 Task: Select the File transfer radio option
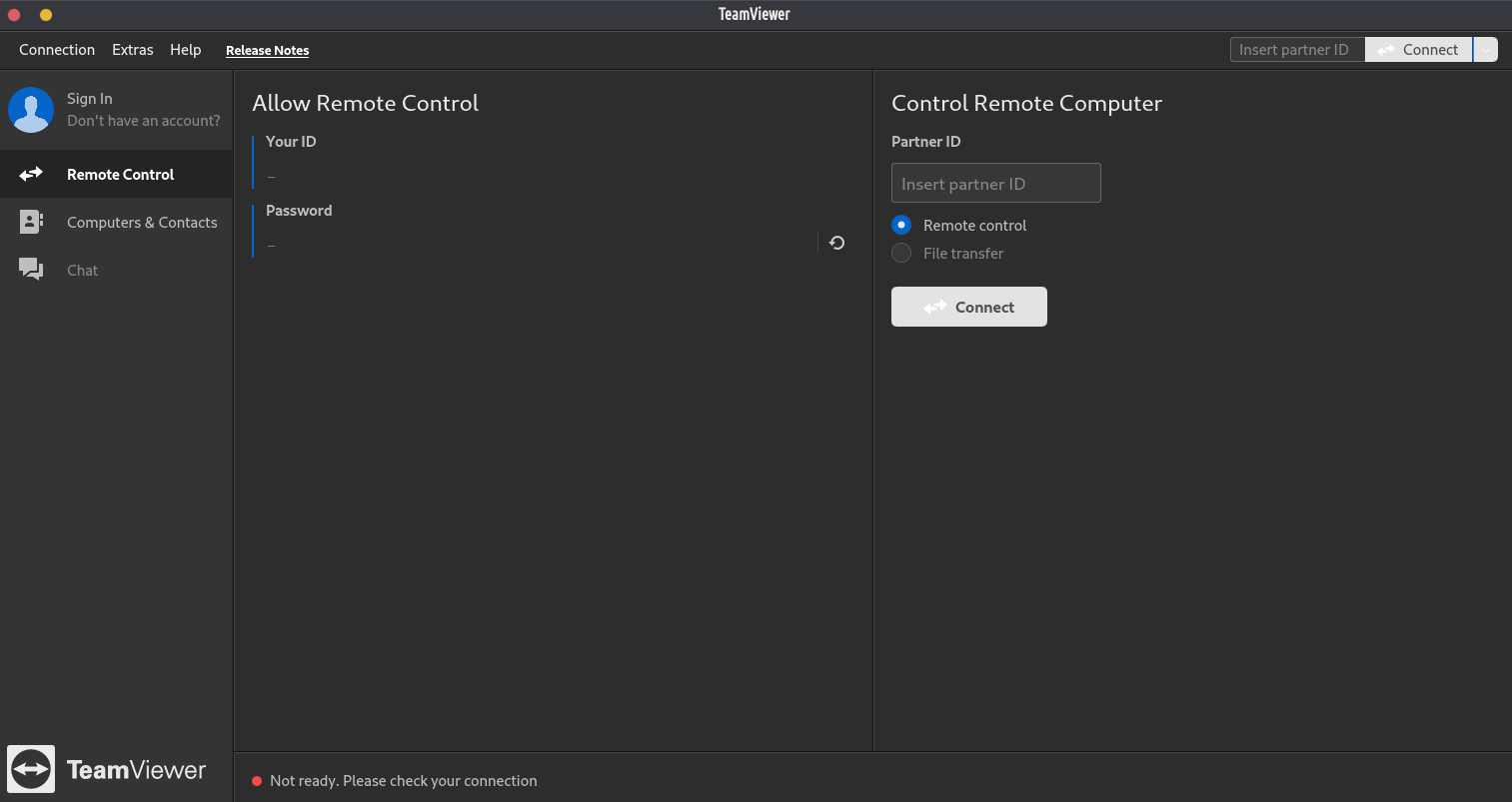(x=901, y=254)
